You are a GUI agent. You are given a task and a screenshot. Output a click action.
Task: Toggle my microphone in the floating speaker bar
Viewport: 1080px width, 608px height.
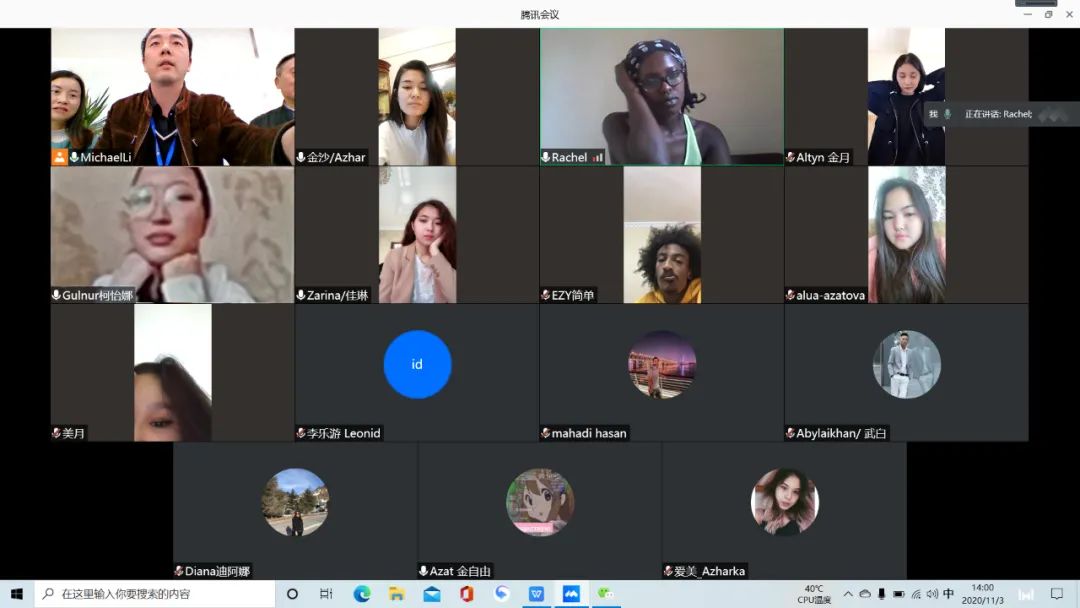948,114
